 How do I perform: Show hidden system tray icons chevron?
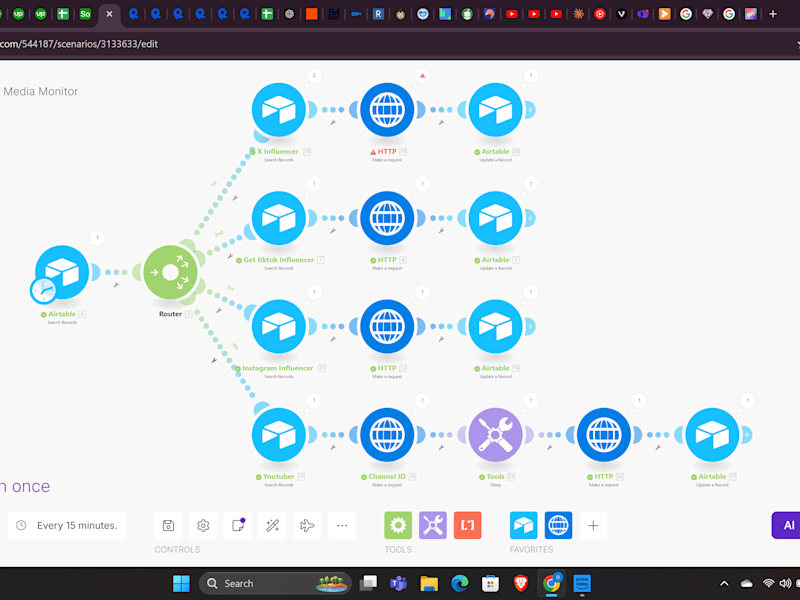point(724,583)
